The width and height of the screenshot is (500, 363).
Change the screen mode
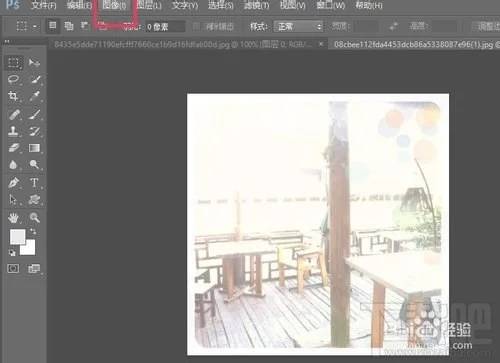click(x=34, y=268)
